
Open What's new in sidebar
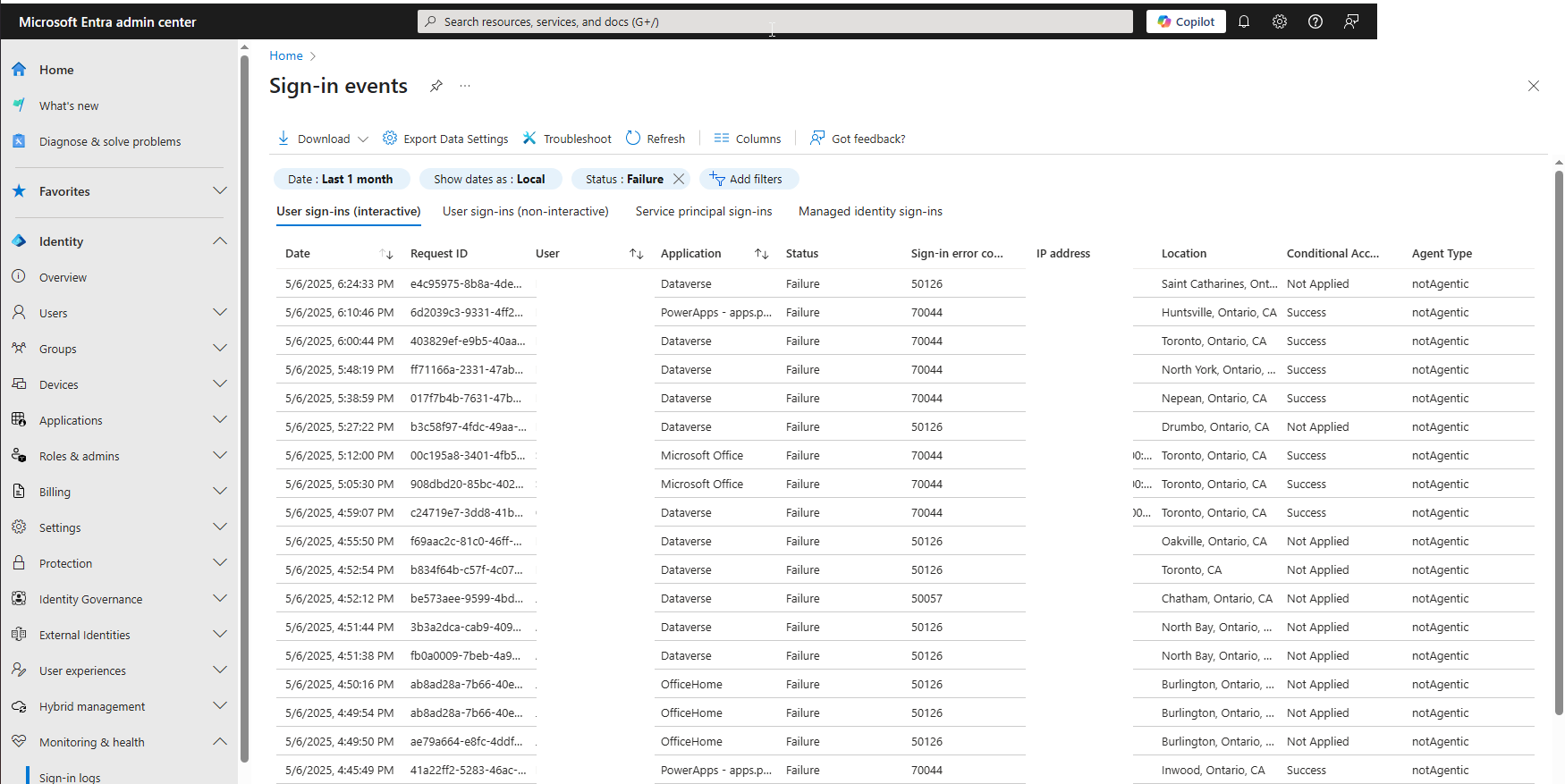click(x=69, y=105)
